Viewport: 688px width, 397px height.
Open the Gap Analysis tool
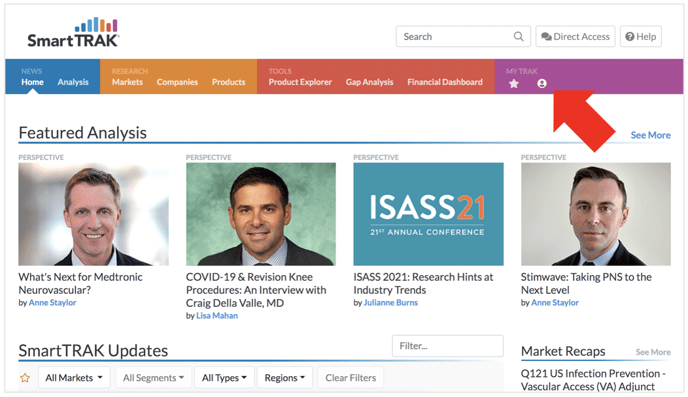[x=369, y=82]
